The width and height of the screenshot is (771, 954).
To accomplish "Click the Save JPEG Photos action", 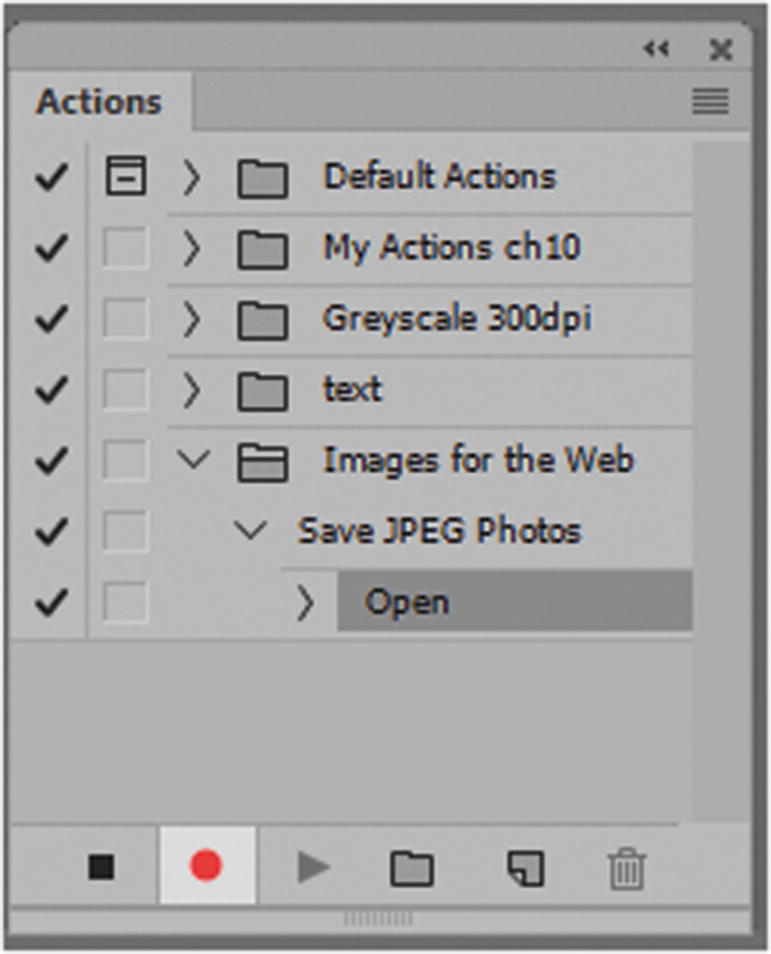I will [x=439, y=531].
